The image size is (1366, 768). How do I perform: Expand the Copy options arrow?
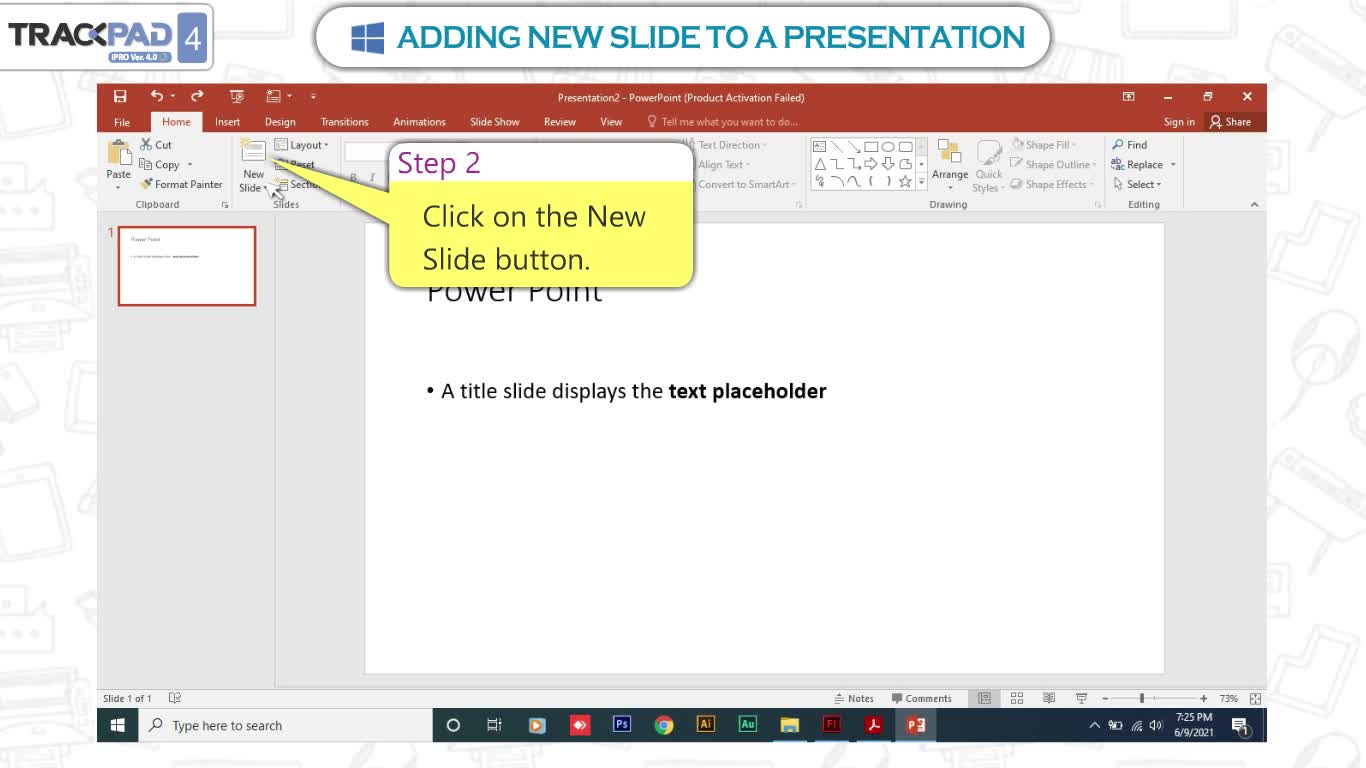pos(189,165)
